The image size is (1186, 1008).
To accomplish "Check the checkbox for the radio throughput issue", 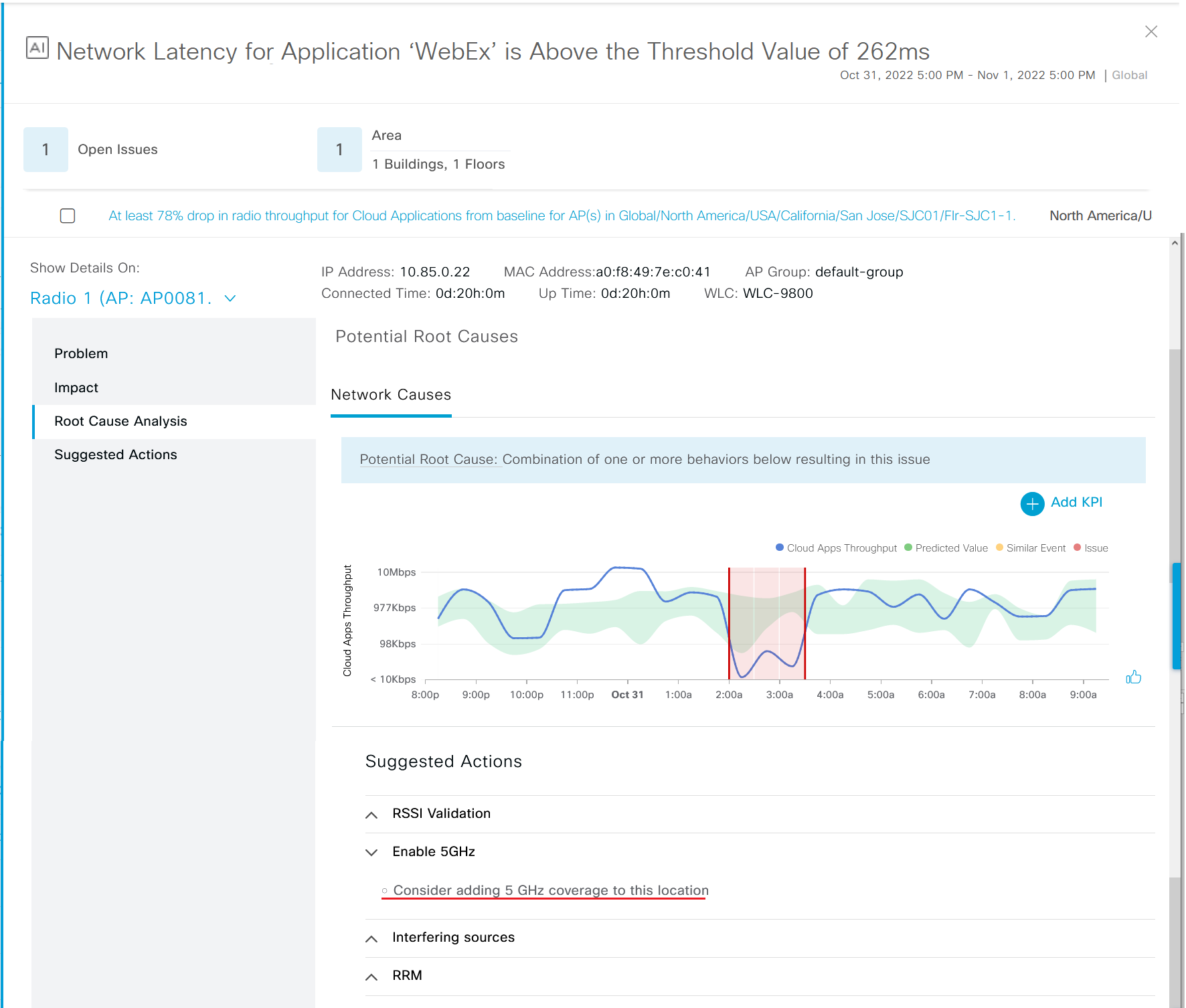I will click(x=68, y=216).
